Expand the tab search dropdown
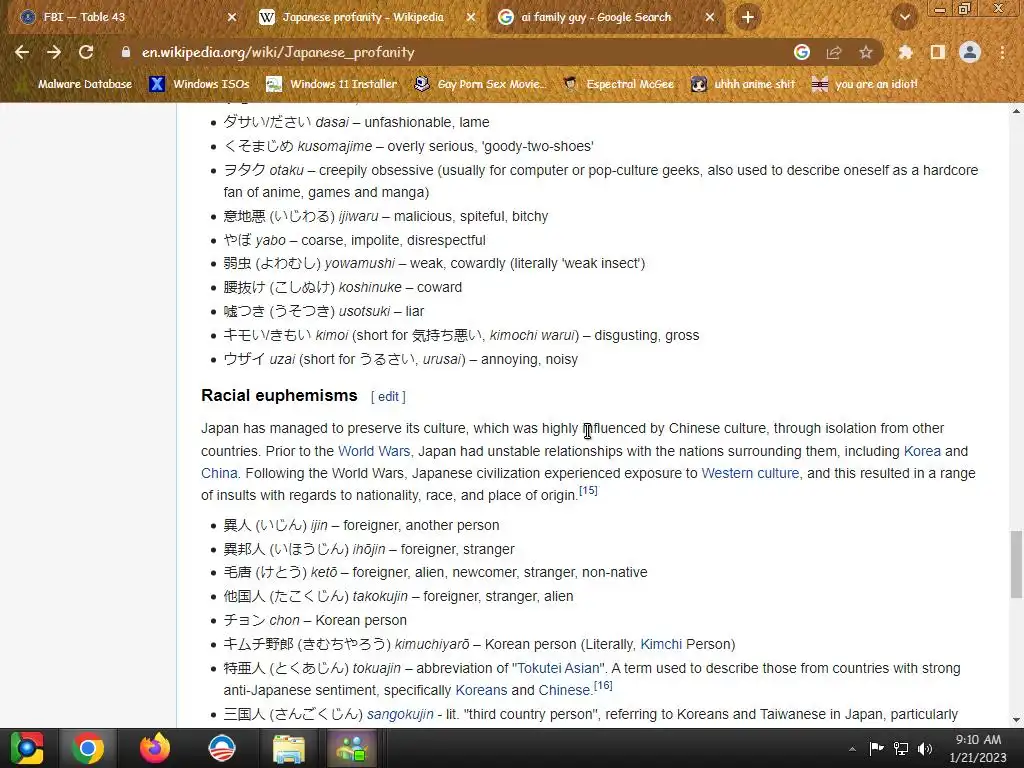 905,17
